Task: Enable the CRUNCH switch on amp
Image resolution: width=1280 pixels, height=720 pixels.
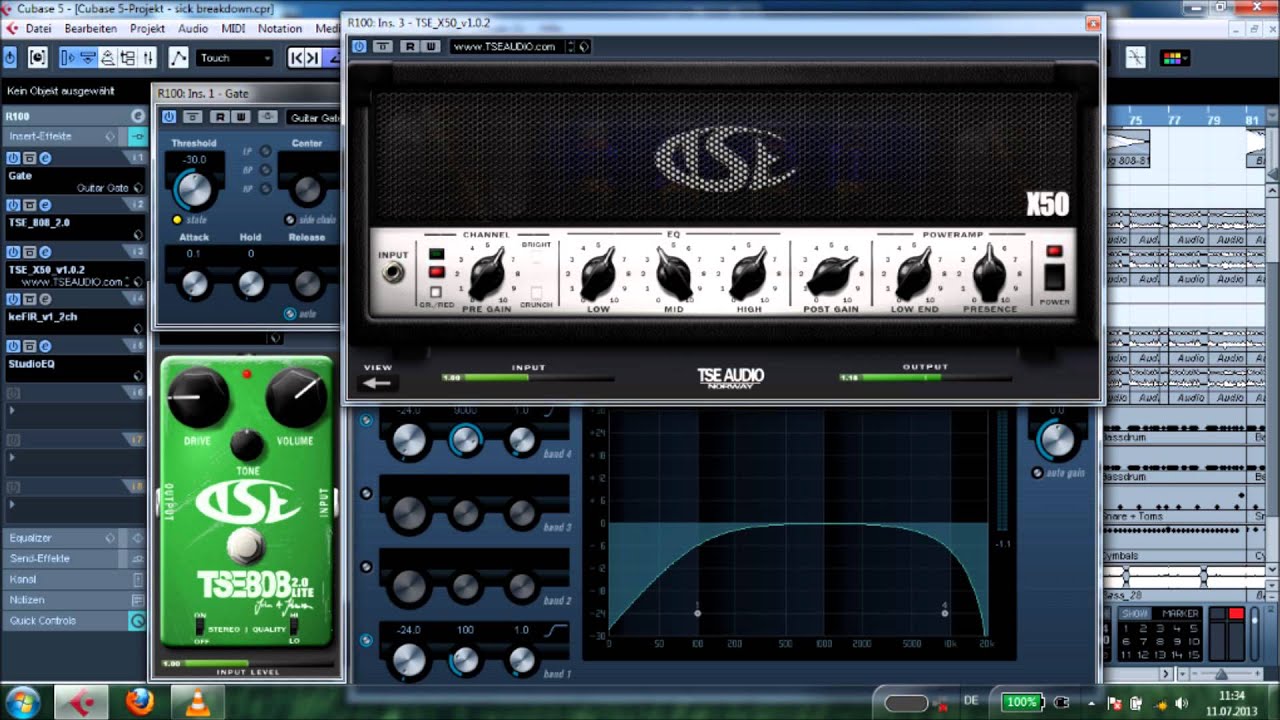Action: coord(536,292)
